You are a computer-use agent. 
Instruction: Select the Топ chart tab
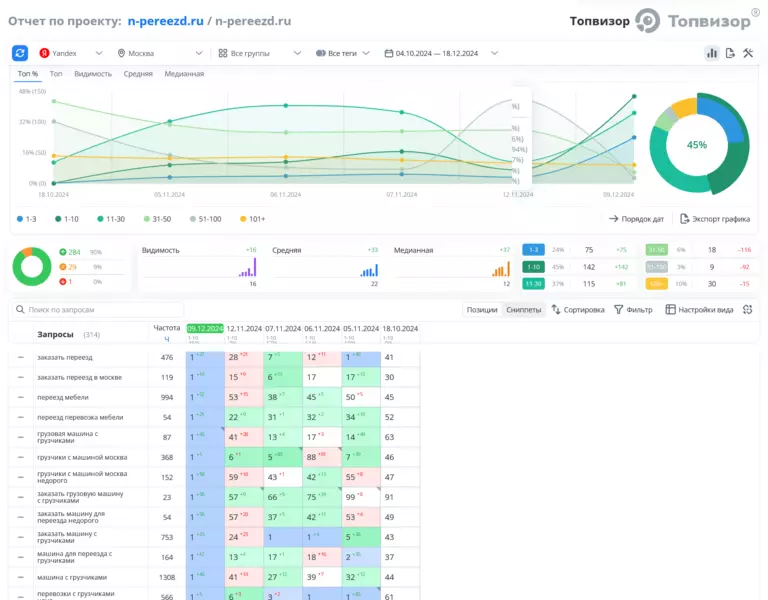tap(56, 73)
